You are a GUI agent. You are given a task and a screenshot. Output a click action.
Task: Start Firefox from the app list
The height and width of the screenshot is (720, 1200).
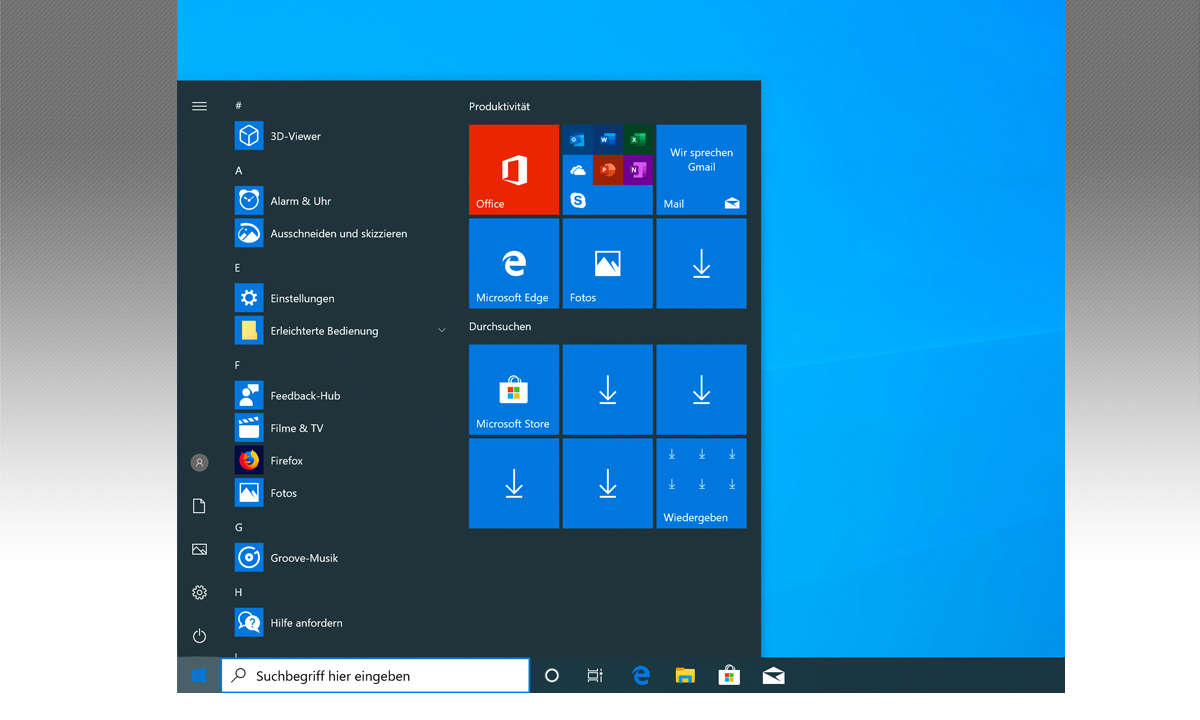coord(340,460)
